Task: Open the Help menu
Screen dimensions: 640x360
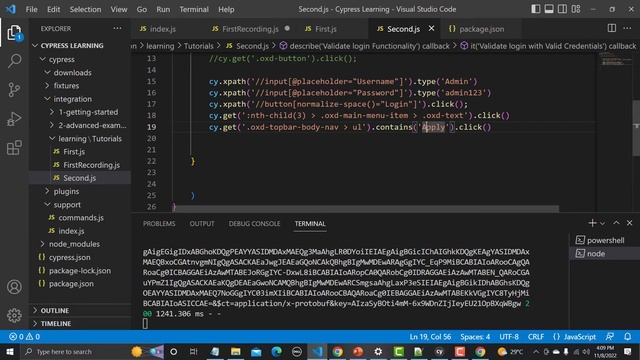Action: [x=226, y=9]
